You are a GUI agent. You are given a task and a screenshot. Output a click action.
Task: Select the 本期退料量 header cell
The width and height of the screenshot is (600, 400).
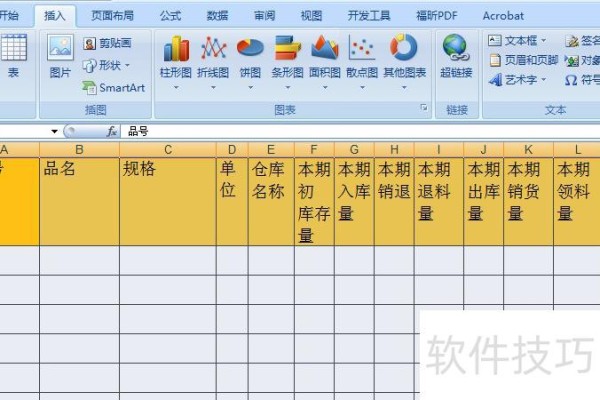439,201
